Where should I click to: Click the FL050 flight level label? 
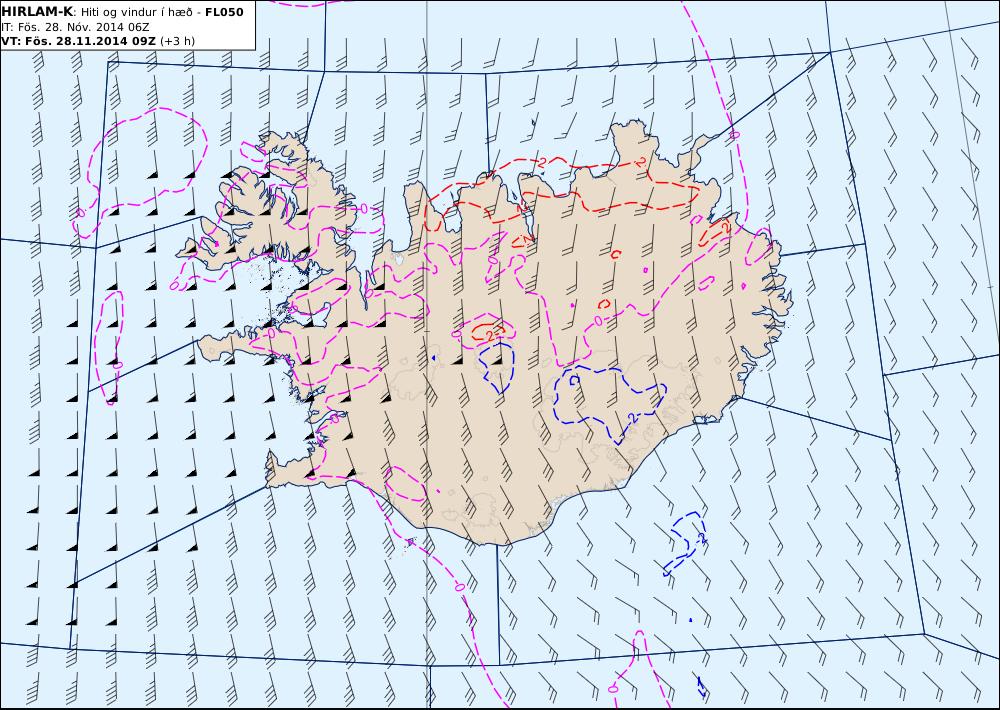click(224, 12)
